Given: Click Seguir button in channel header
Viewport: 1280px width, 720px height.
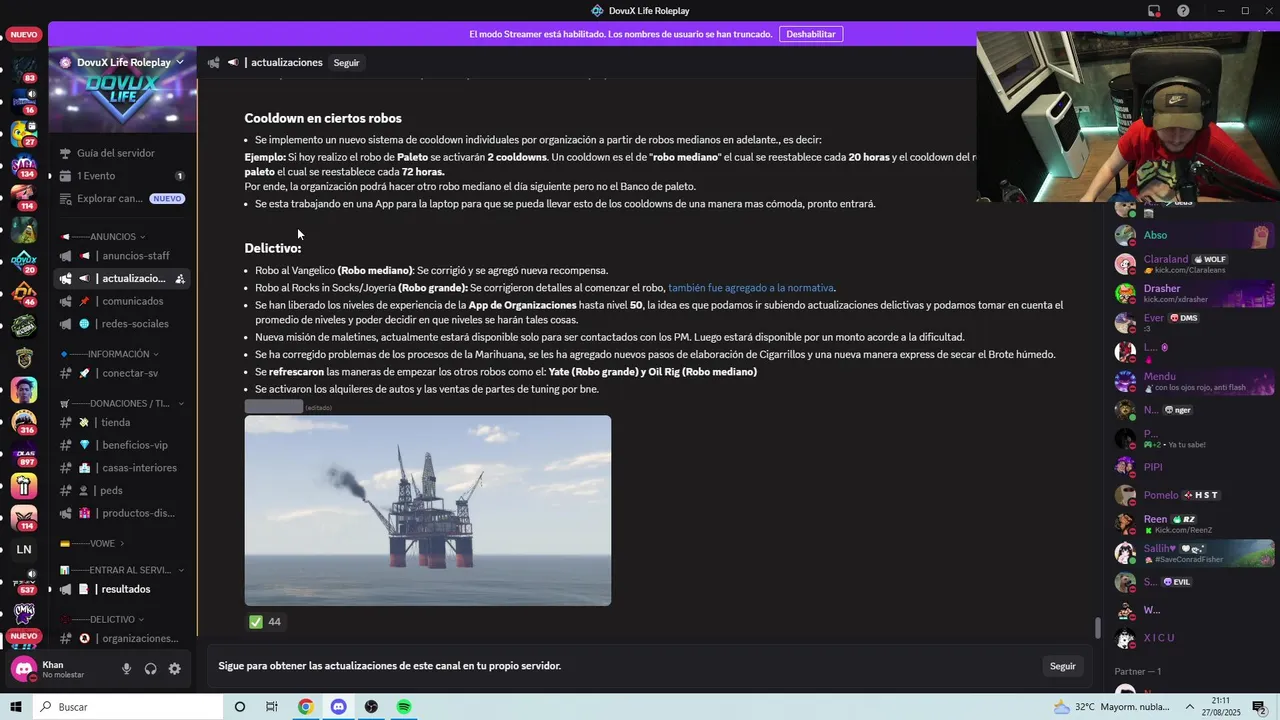Looking at the screenshot, I should click(346, 62).
